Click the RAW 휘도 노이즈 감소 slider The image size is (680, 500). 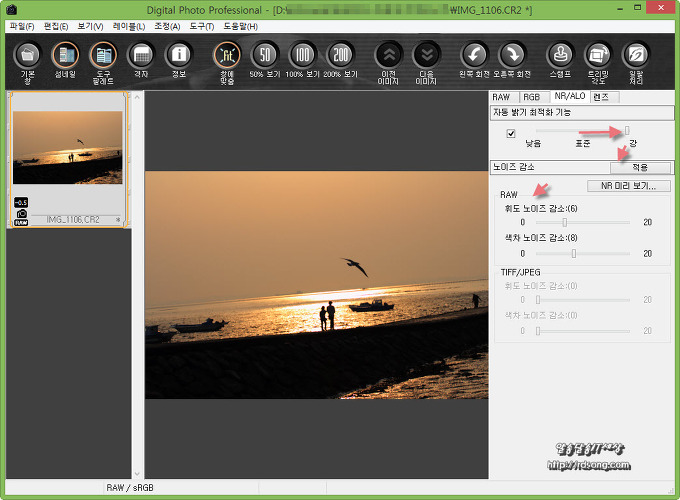coord(565,222)
